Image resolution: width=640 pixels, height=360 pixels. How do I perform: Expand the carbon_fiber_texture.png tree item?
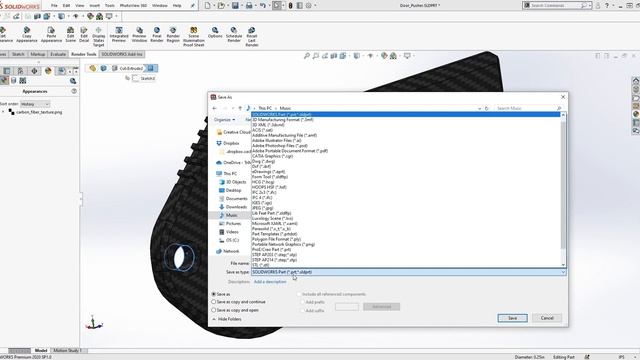(3, 112)
